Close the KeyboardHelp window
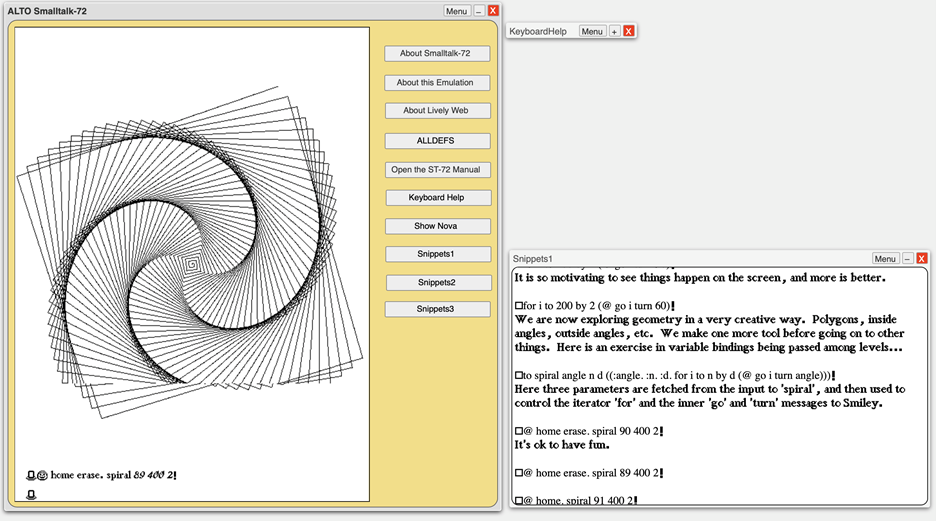 tap(628, 32)
